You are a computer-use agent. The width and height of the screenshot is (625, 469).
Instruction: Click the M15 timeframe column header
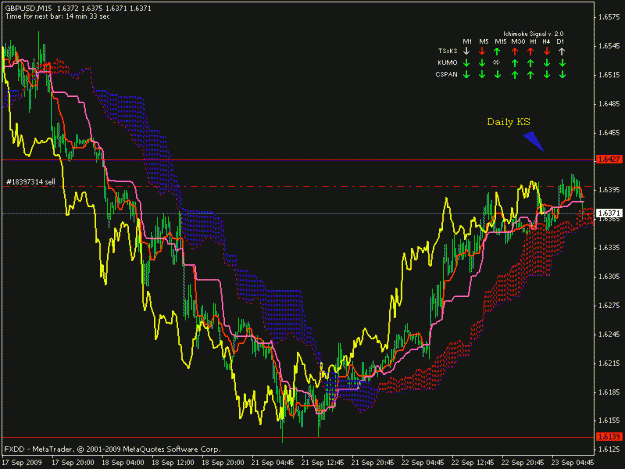click(500, 41)
